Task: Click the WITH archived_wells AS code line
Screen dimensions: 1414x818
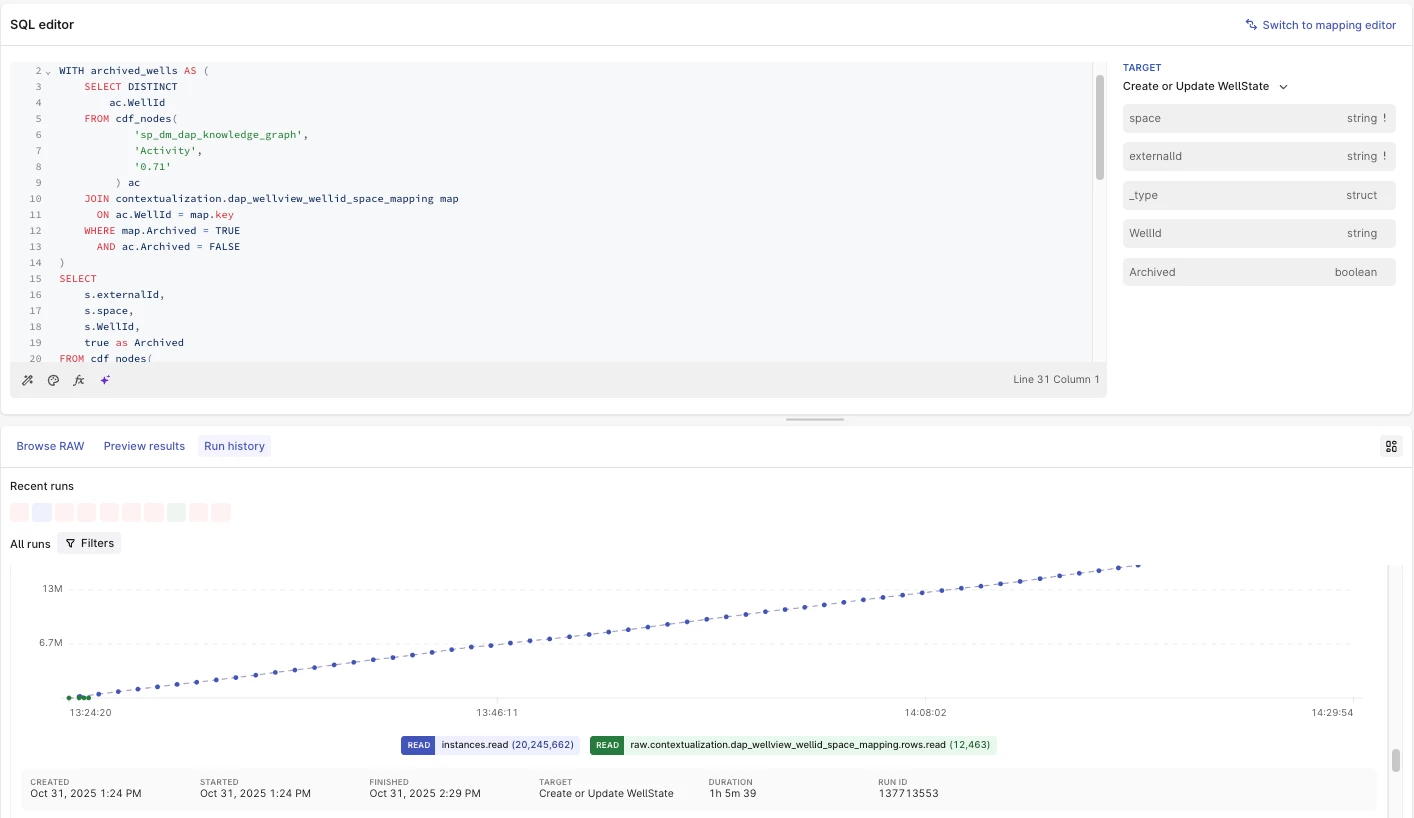Action: click(133, 71)
